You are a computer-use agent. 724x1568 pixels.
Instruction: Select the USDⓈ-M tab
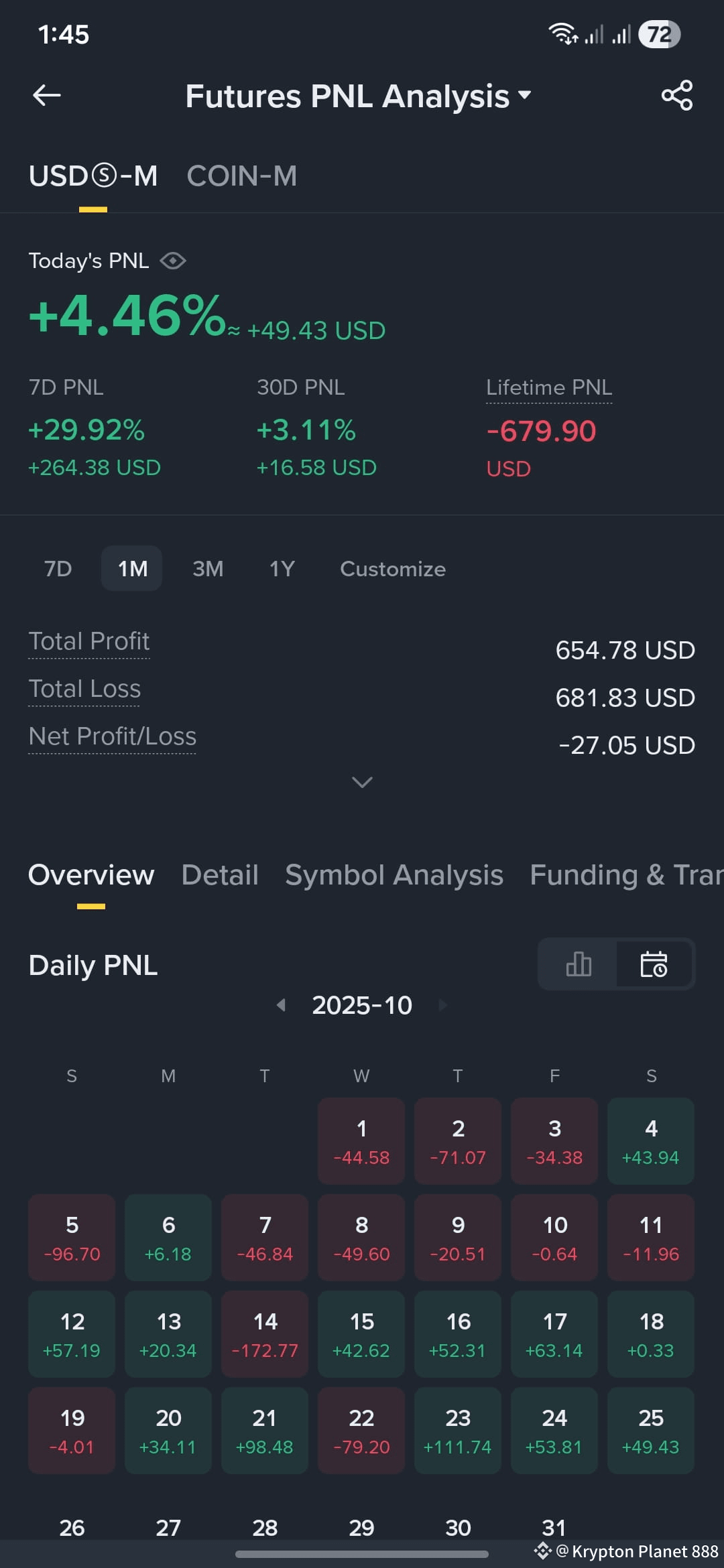[x=93, y=176]
